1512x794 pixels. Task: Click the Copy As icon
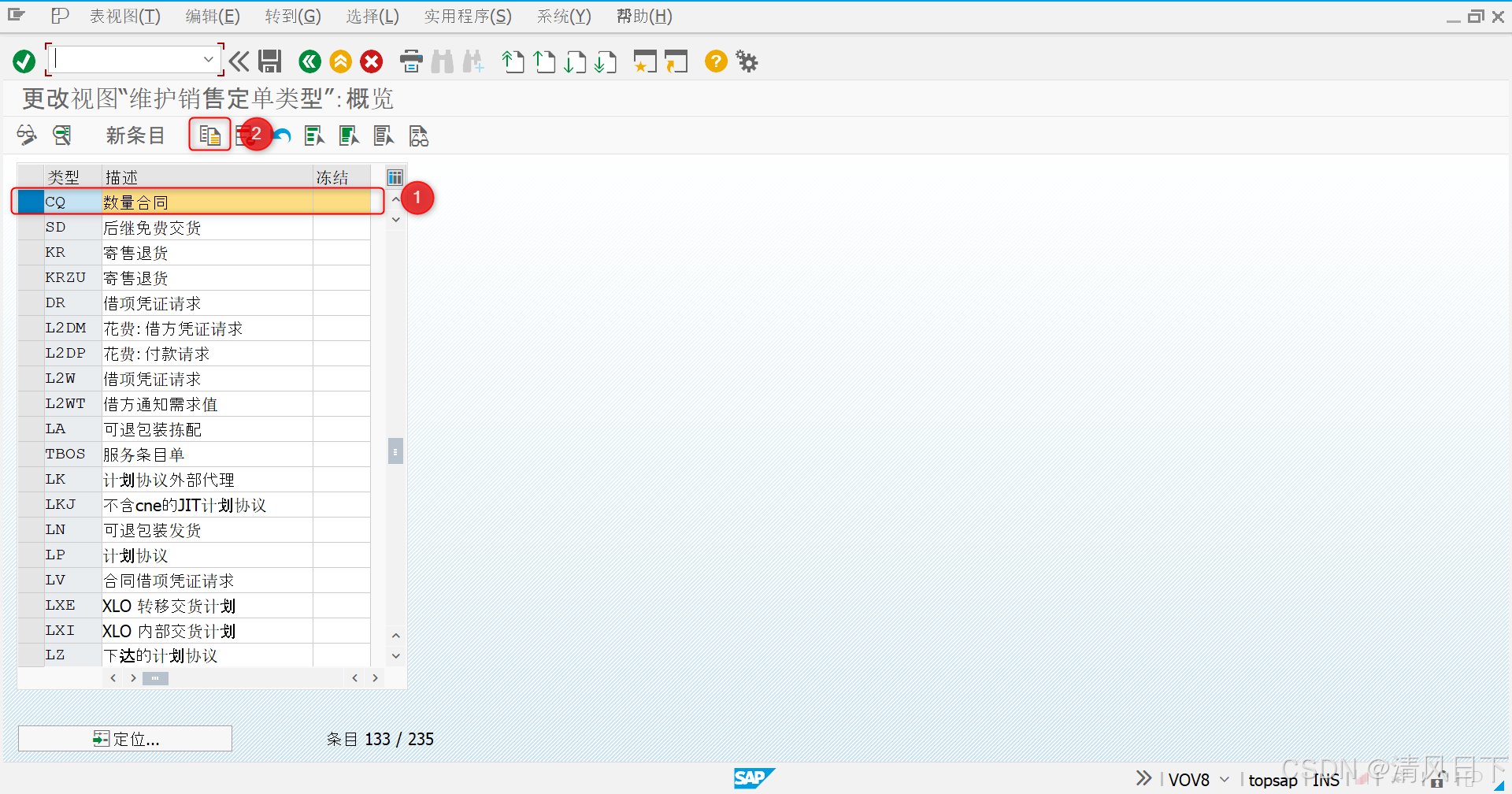pos(209,134)
